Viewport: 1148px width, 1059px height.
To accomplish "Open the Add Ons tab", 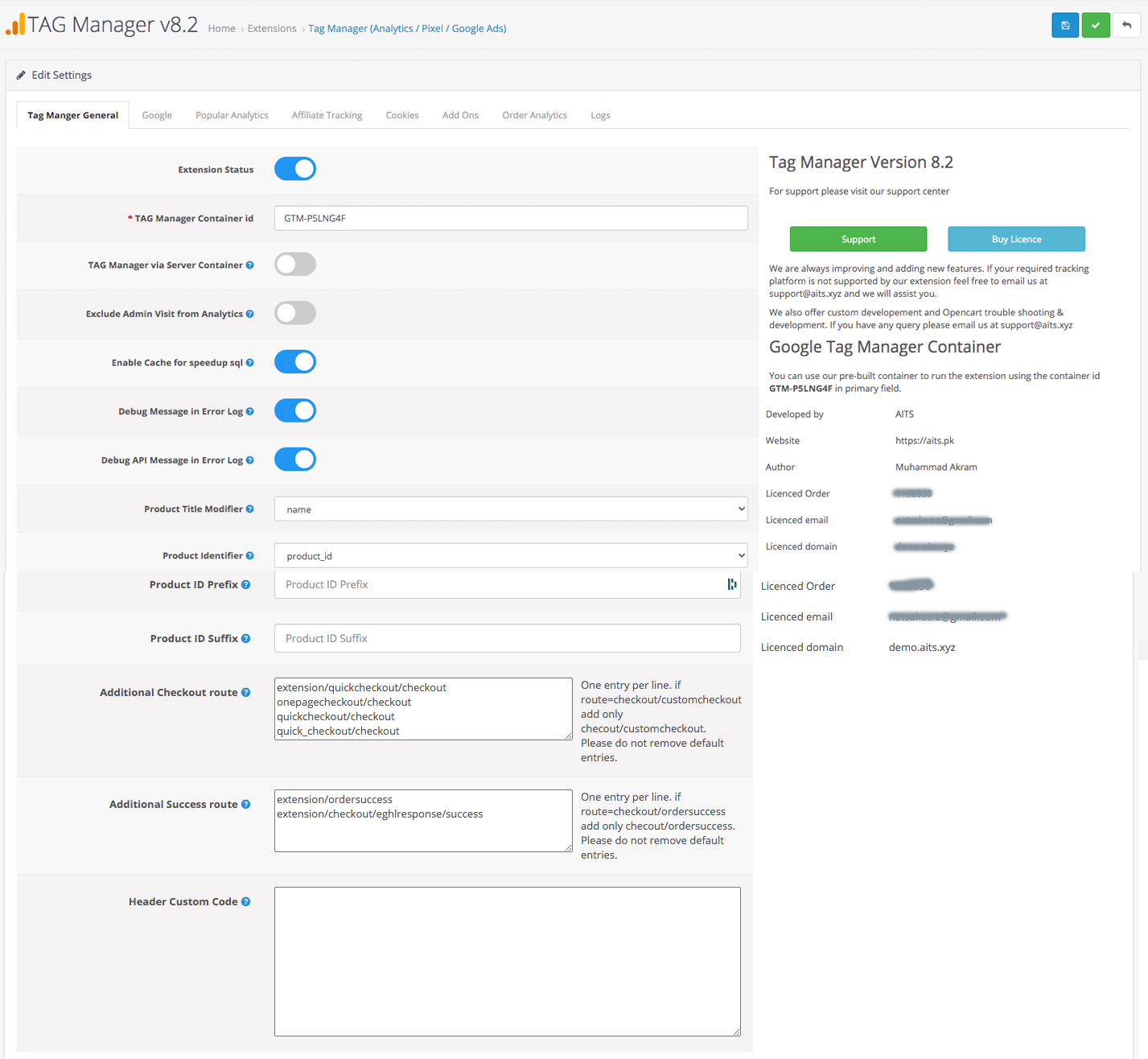I will pyautogui.click(x=460, y=115).
